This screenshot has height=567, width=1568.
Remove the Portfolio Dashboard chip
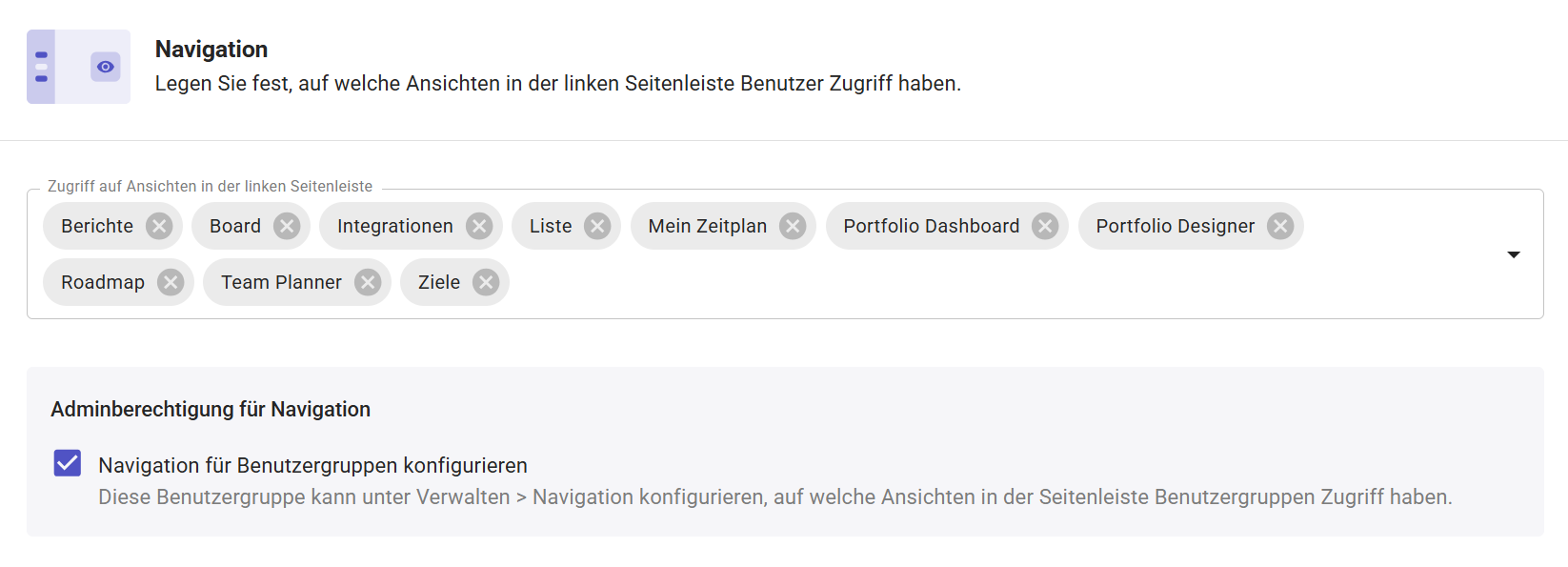point(1045,226)
